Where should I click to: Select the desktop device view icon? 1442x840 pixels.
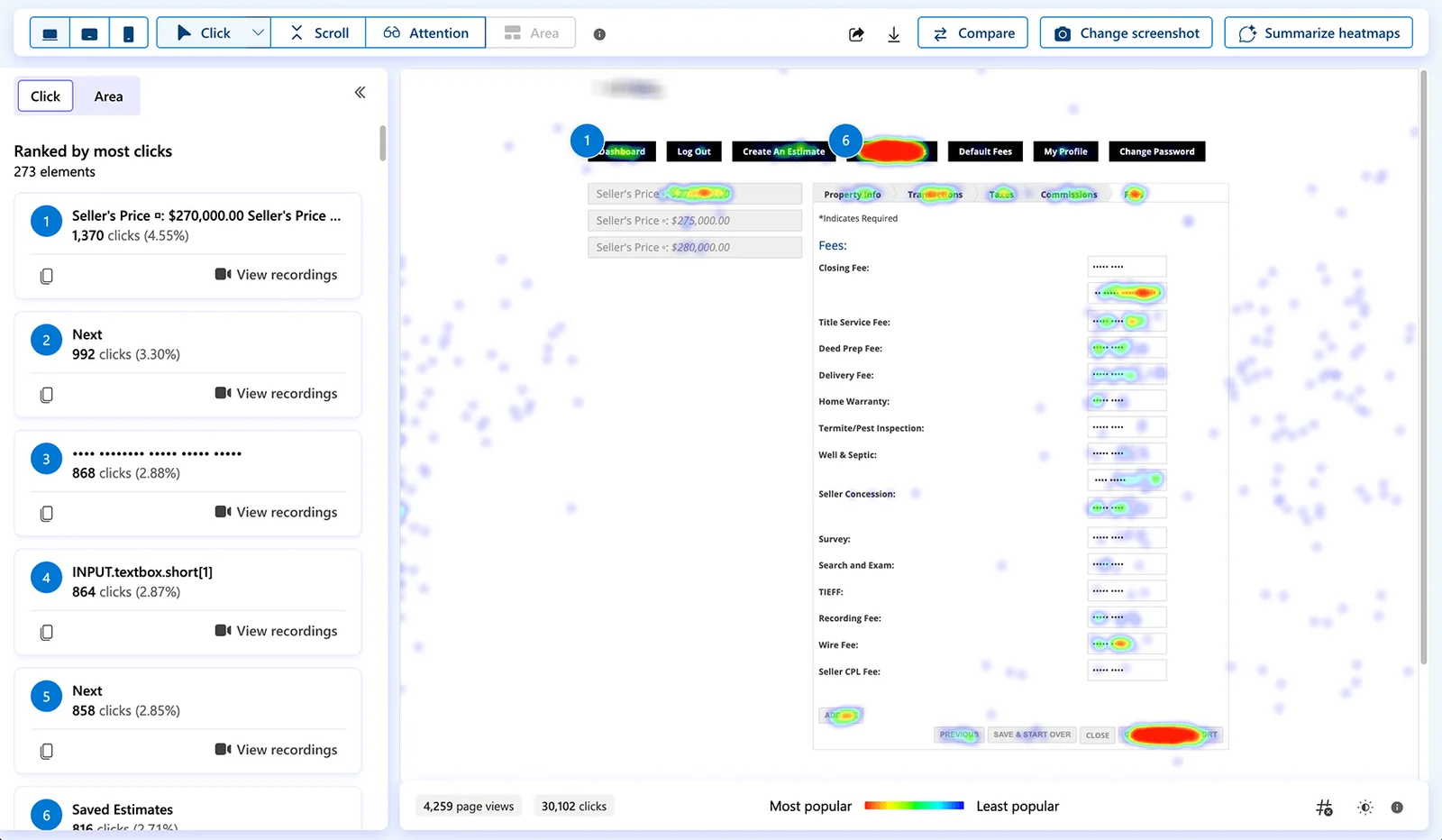pyautogui.click(x=50, y=33)
